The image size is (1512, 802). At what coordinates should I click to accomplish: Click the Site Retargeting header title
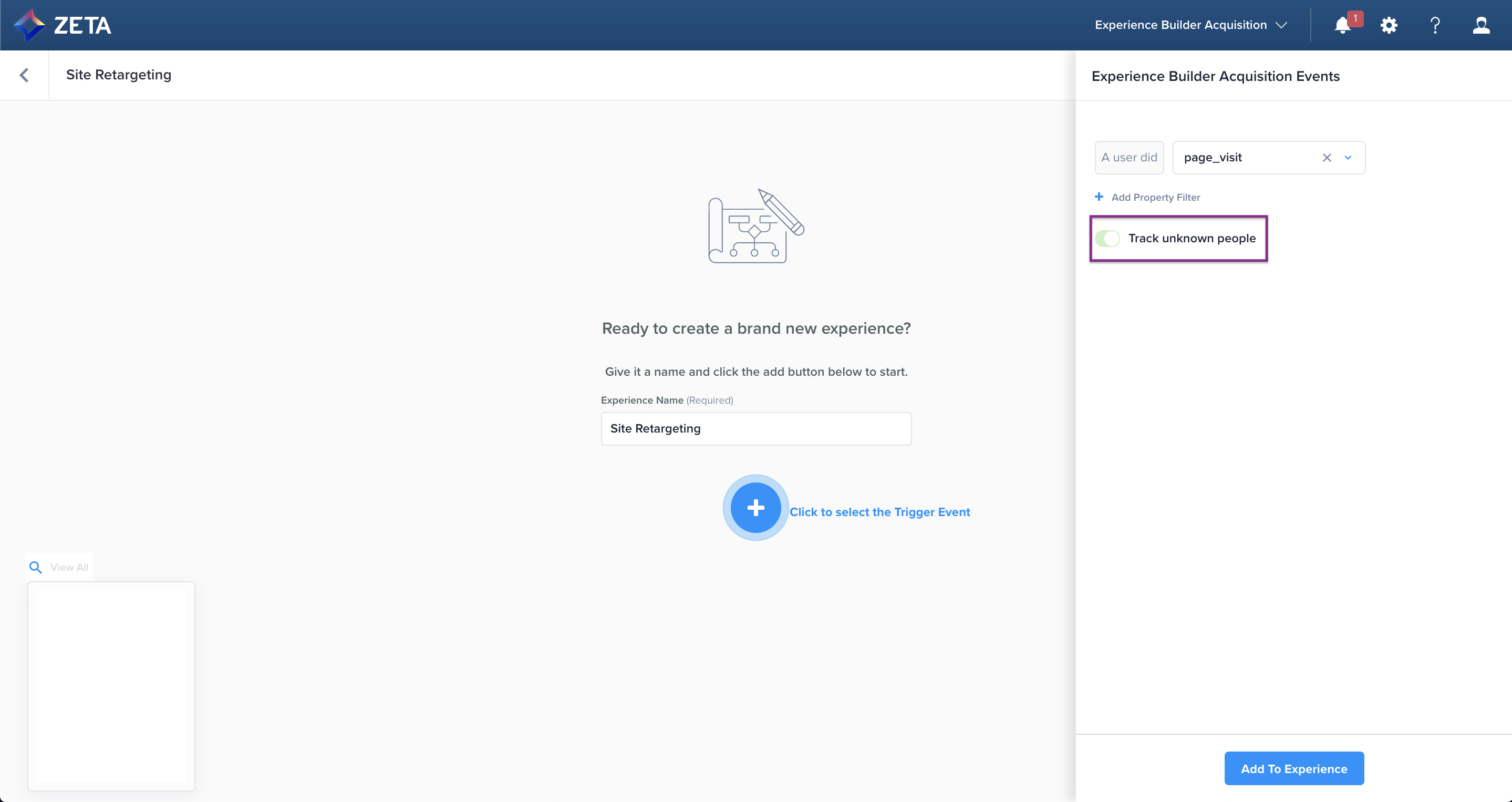(119, 75)
